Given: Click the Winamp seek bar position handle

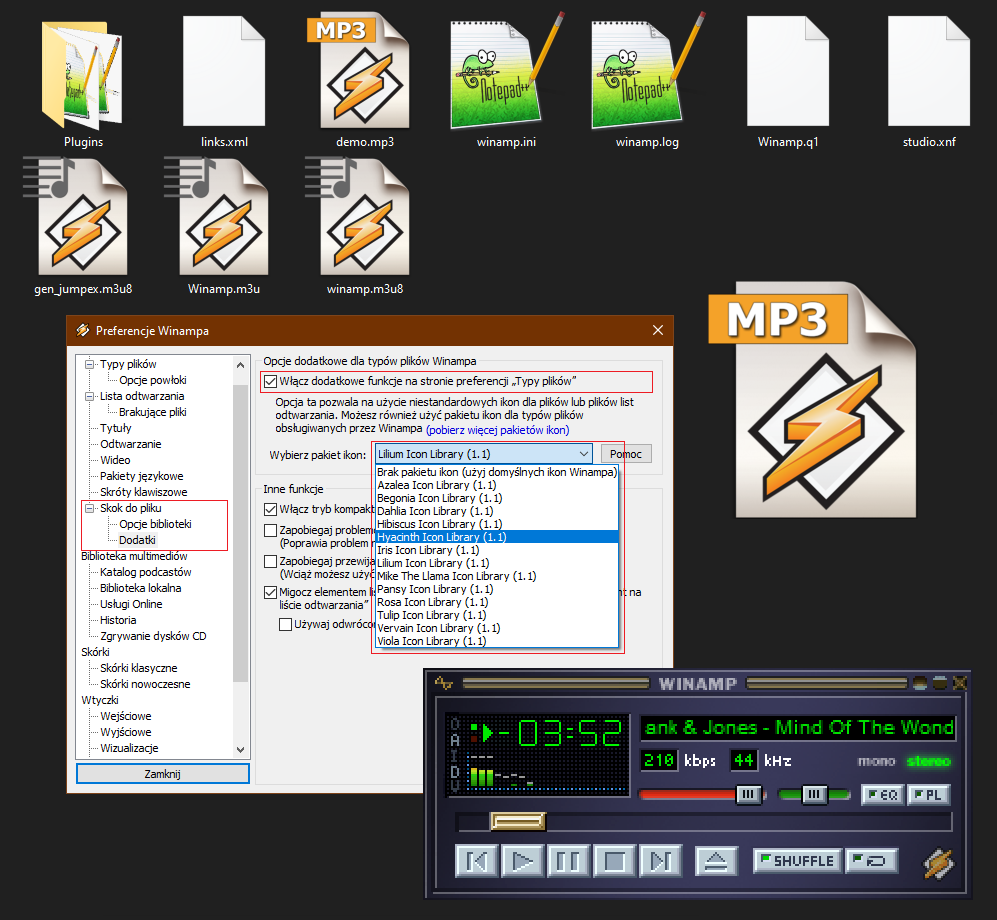Looking at the screenshot, I should (x=518, y=821).
